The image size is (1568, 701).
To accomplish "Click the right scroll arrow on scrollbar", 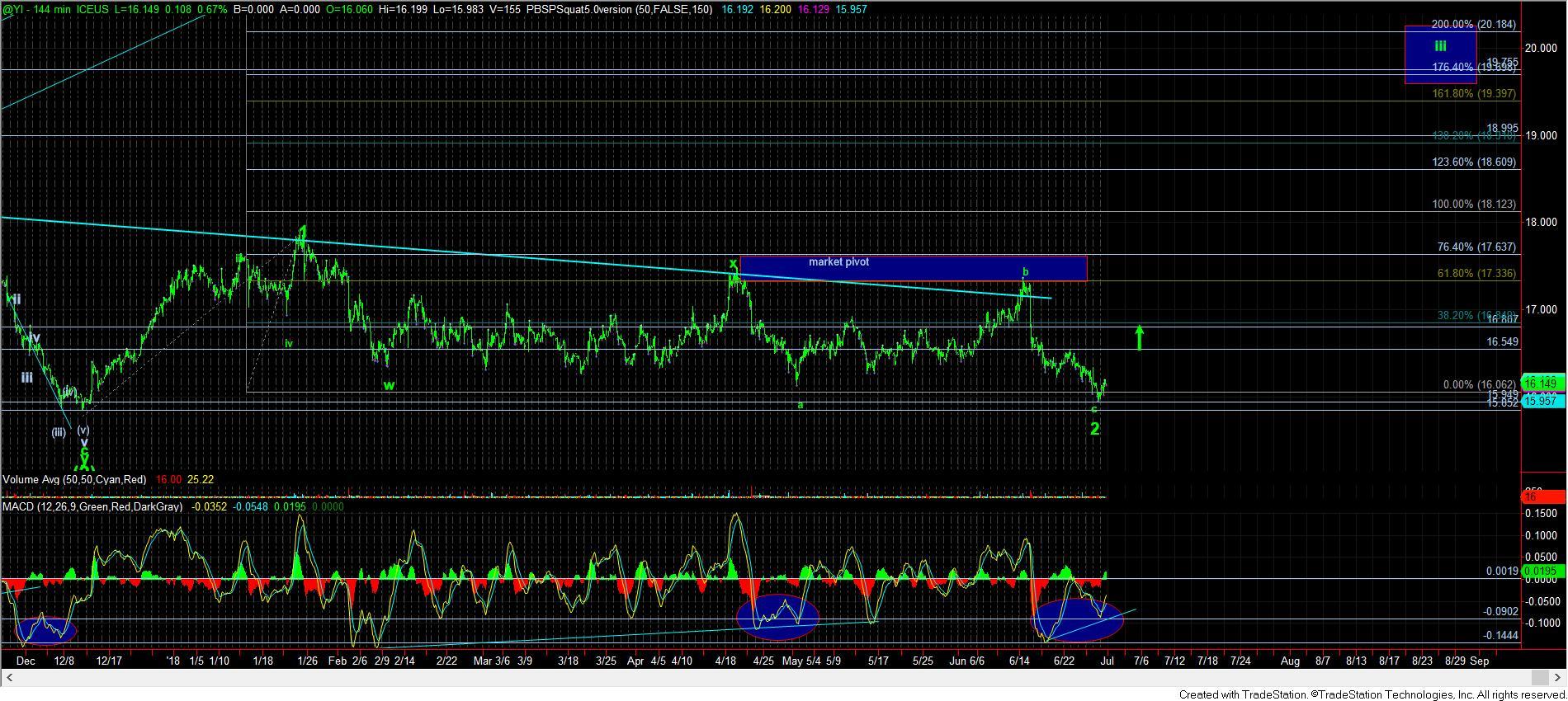I will (x=1559, y=677).
